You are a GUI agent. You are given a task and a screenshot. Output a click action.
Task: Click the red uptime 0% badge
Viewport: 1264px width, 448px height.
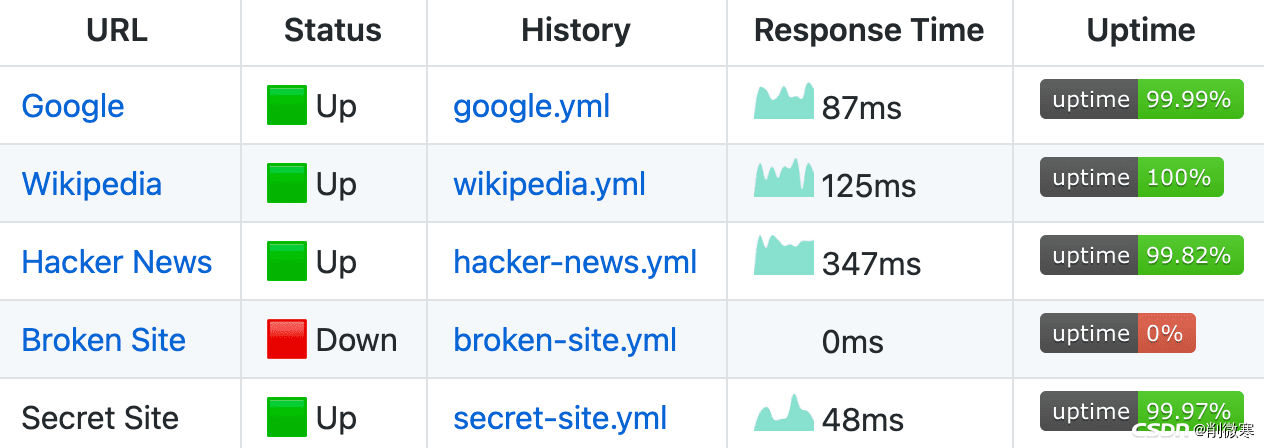point(1118,333)
